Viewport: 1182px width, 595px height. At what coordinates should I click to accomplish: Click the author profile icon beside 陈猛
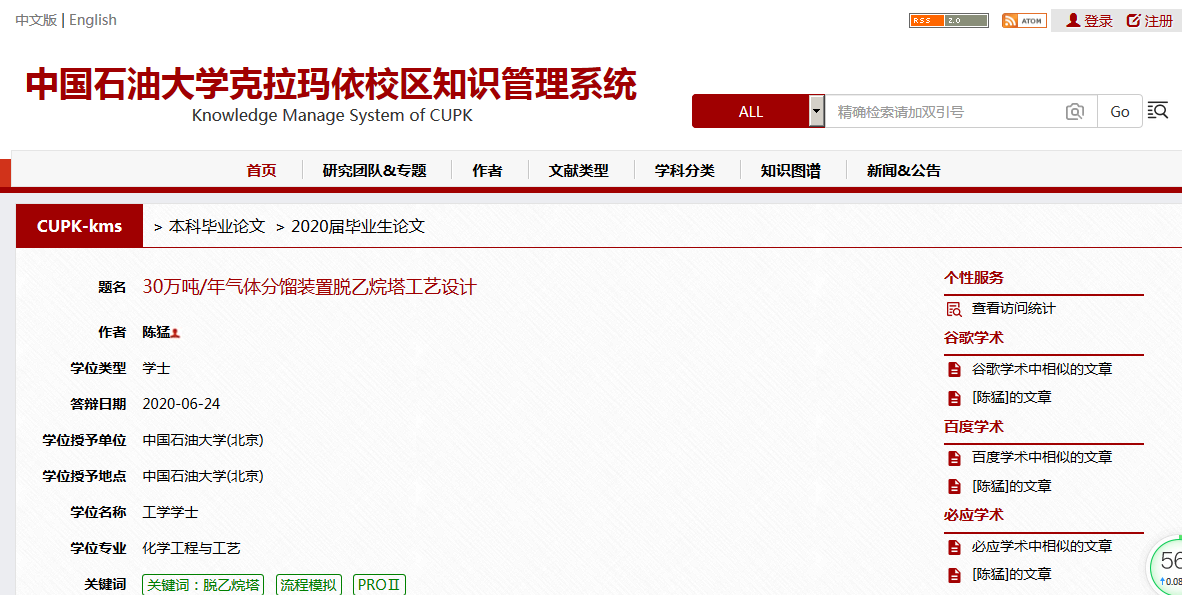pyautogui.click(x=175, y=333)
